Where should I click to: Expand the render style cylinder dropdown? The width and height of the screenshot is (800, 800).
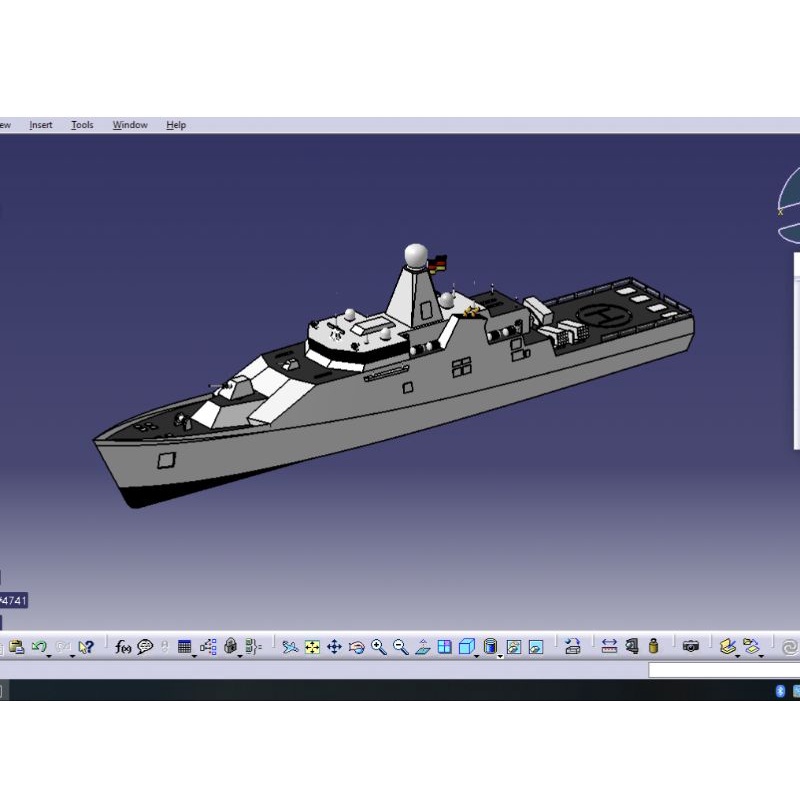[500, 656]
